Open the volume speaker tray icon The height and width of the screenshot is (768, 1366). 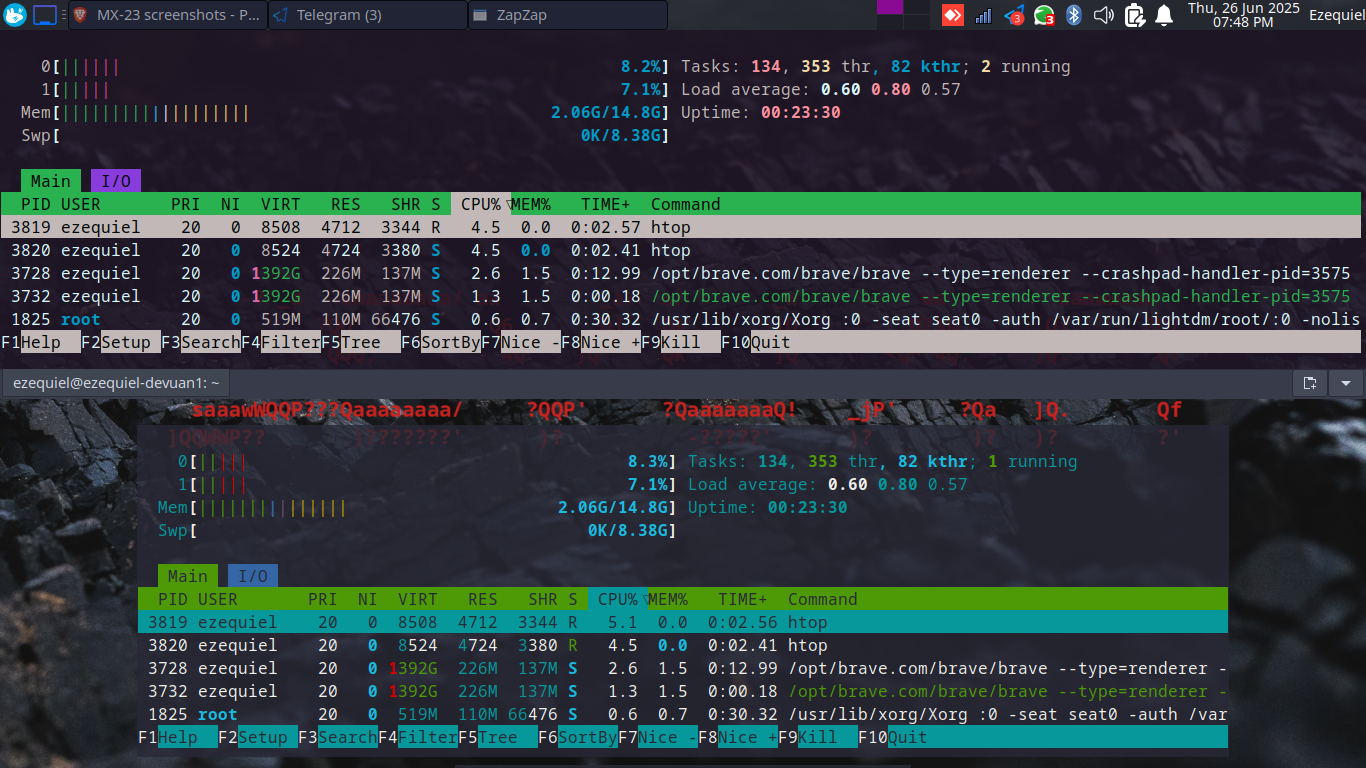[x=1104, y=15]
